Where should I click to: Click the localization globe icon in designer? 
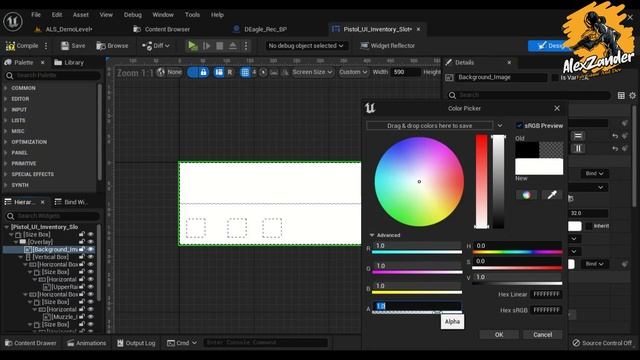pyautogui.click(x=160, y=72)
